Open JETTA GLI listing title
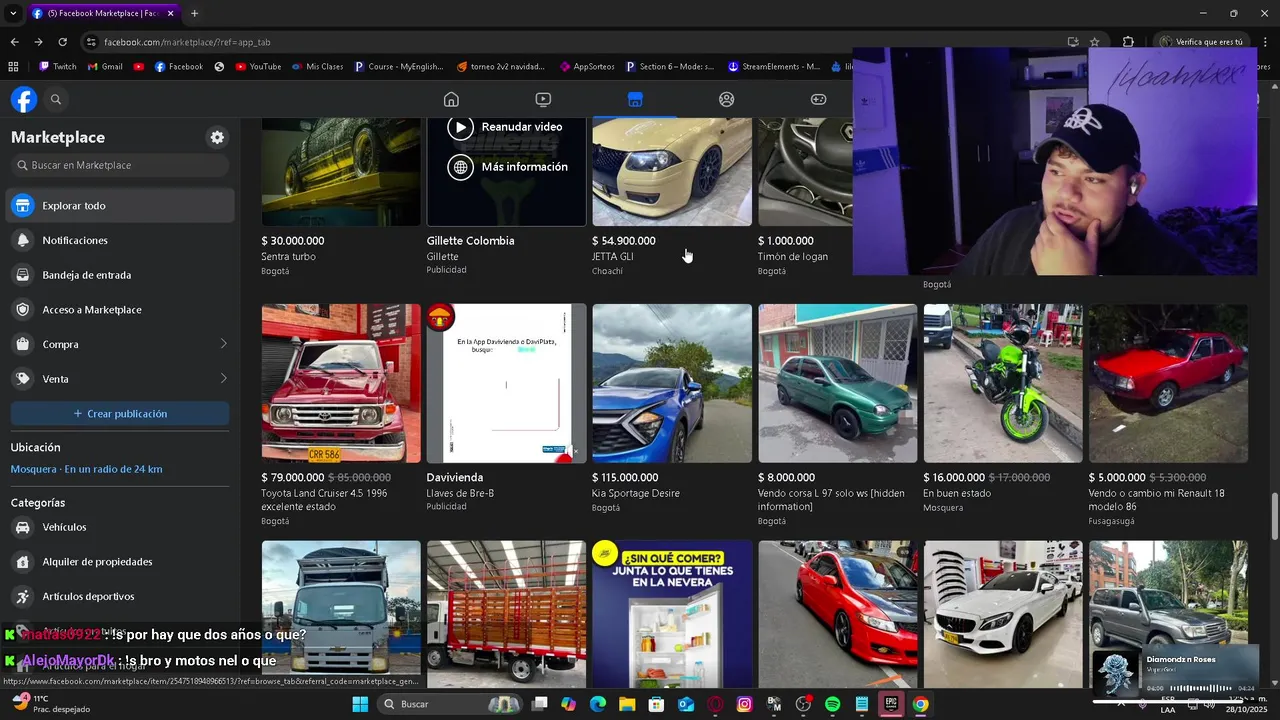This screenshot has height=720, width=1280. click(613, 257)
